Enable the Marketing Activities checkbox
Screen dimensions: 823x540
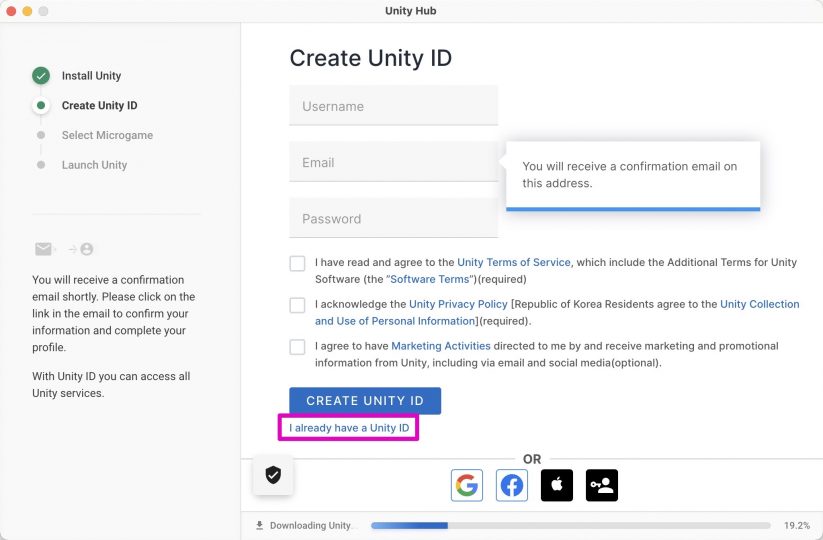point(297,347)
